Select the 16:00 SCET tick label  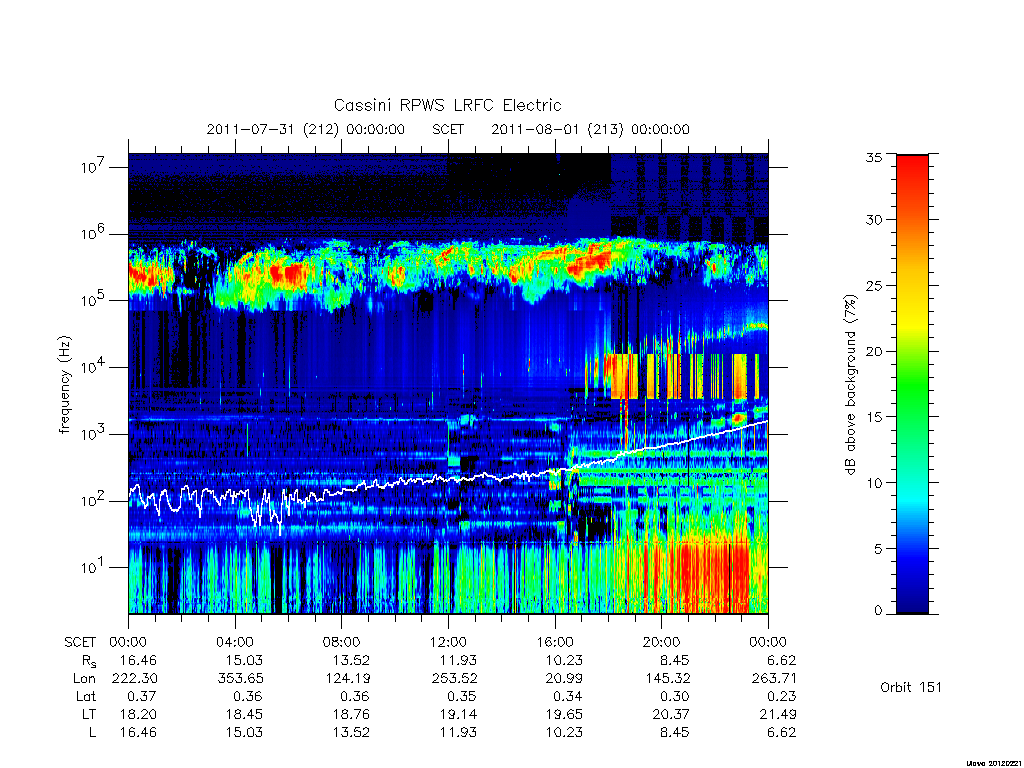pyautogui.click(x=554, y=642)
